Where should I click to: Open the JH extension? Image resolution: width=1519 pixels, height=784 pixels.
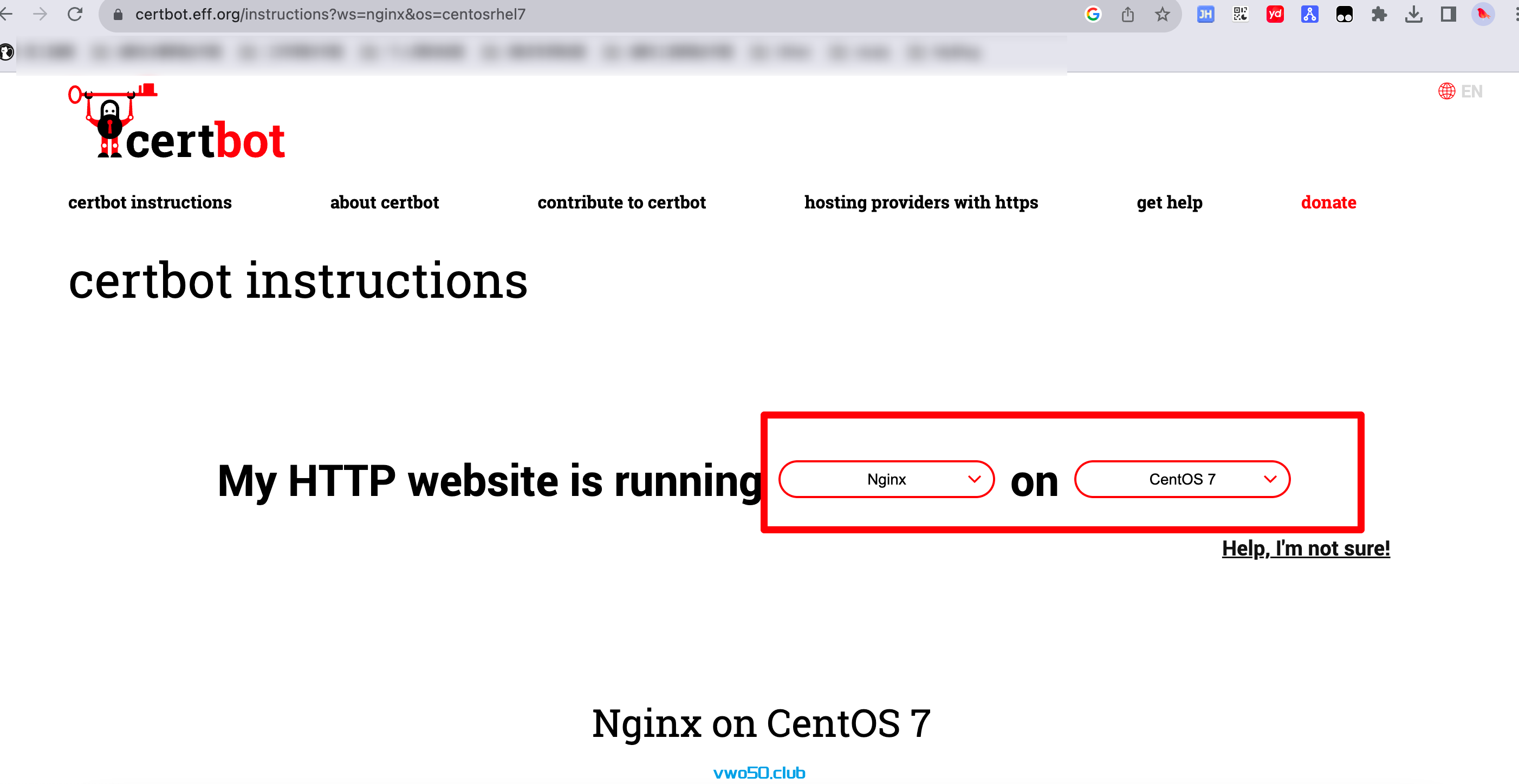pos(1205,14)
